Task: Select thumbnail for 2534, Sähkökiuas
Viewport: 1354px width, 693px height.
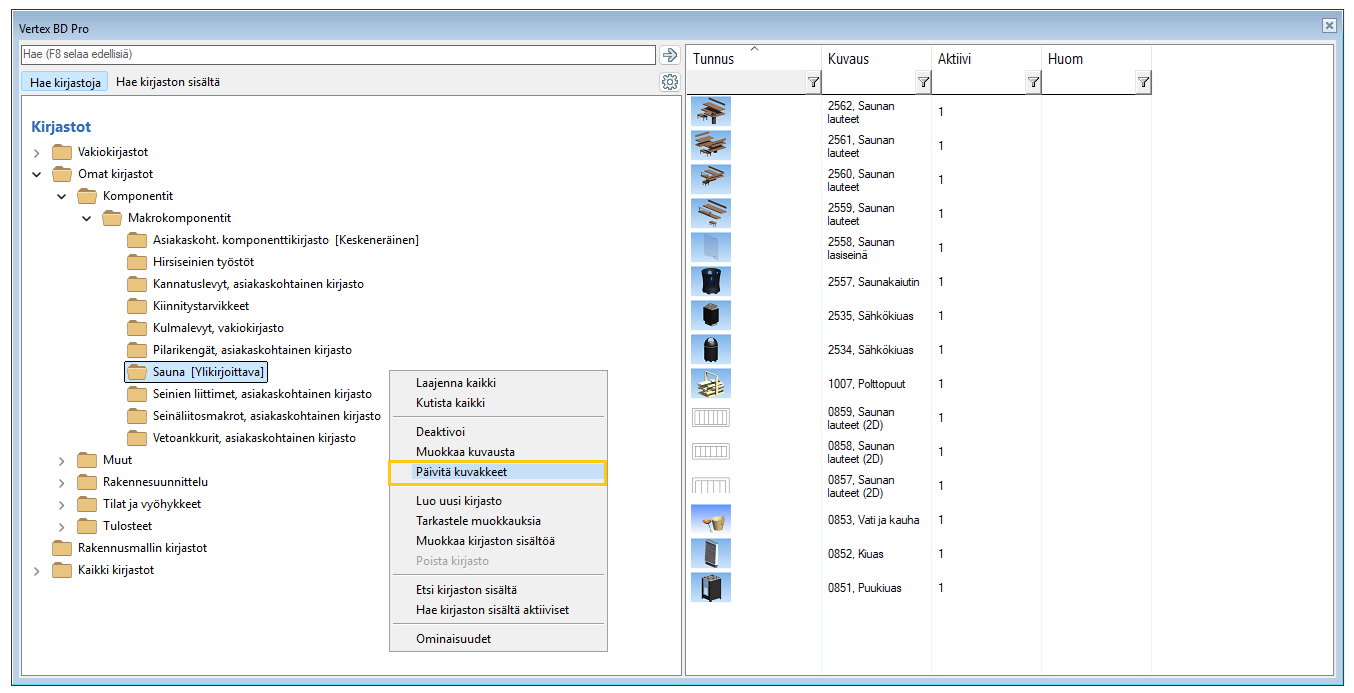Action: (x=711, y=350)
